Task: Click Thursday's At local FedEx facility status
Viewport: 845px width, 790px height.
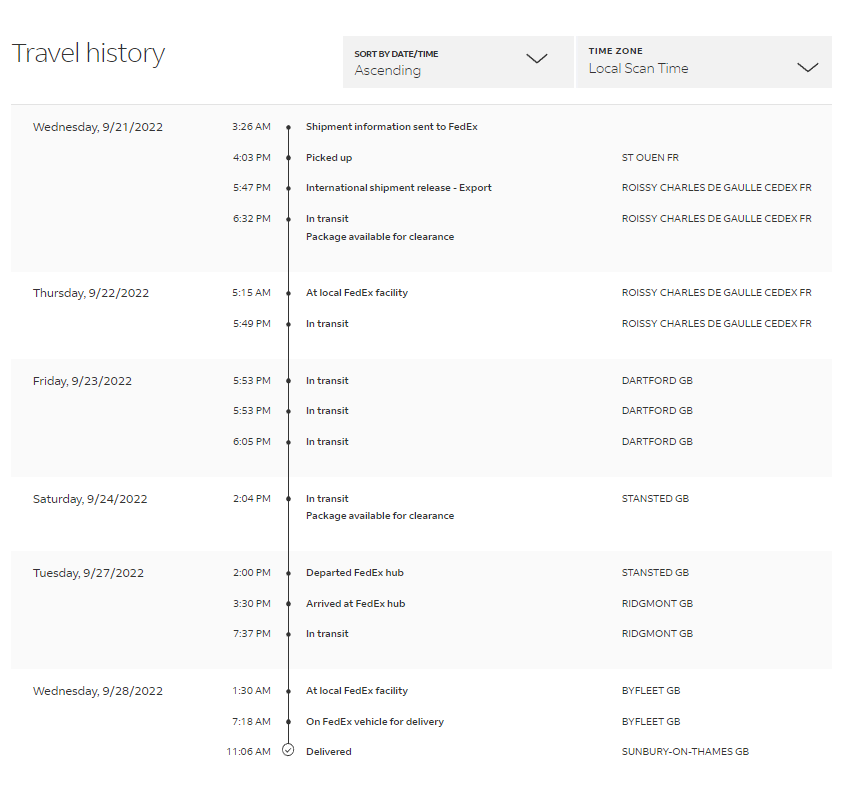Action: coord(356,293)
